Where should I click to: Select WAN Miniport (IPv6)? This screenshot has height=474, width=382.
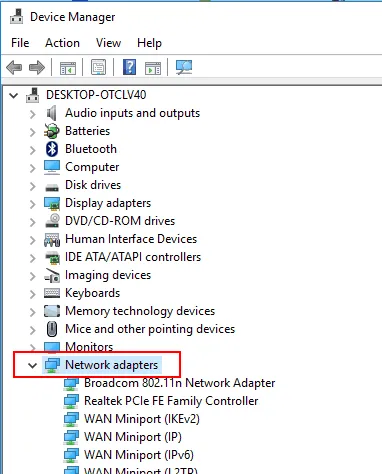(139, 455)
